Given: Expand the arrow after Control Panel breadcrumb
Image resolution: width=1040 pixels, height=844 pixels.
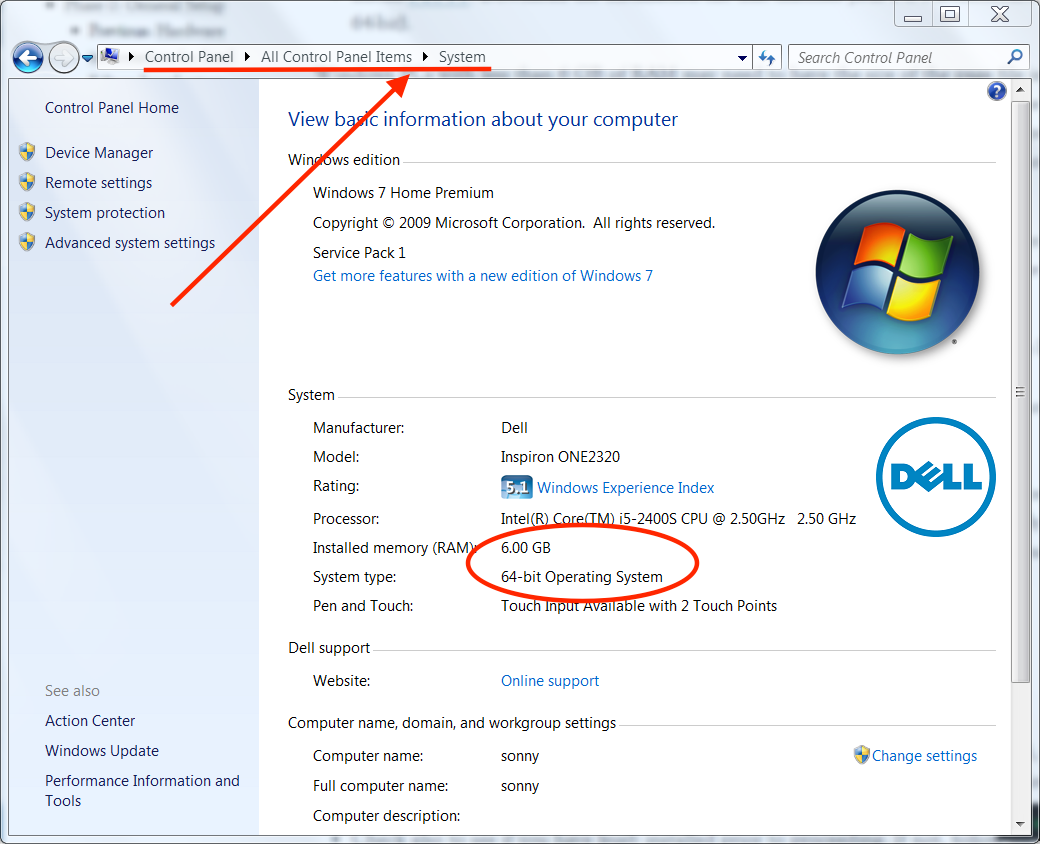Looking at the screenshot, I should click(247, 57).
